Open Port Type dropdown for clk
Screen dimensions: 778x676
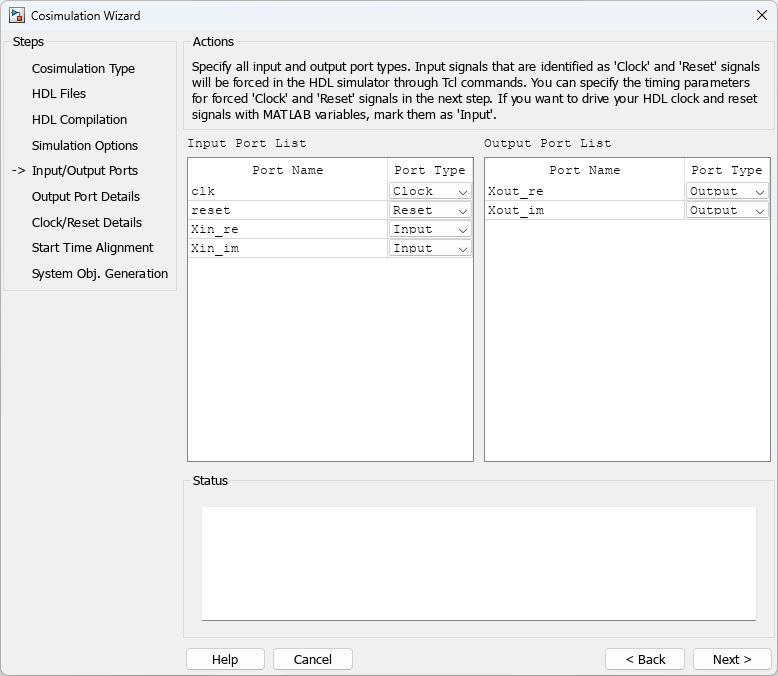[x=430, y=191]
